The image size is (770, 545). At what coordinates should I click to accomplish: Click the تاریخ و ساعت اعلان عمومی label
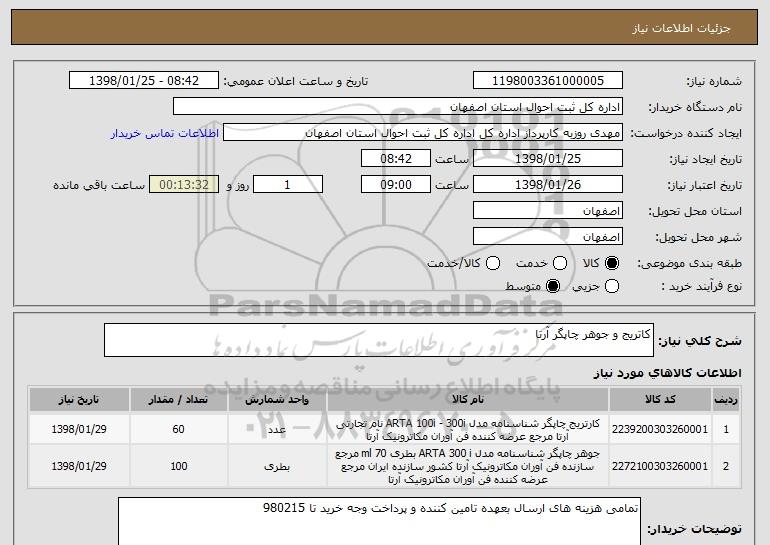pos(296,81)
